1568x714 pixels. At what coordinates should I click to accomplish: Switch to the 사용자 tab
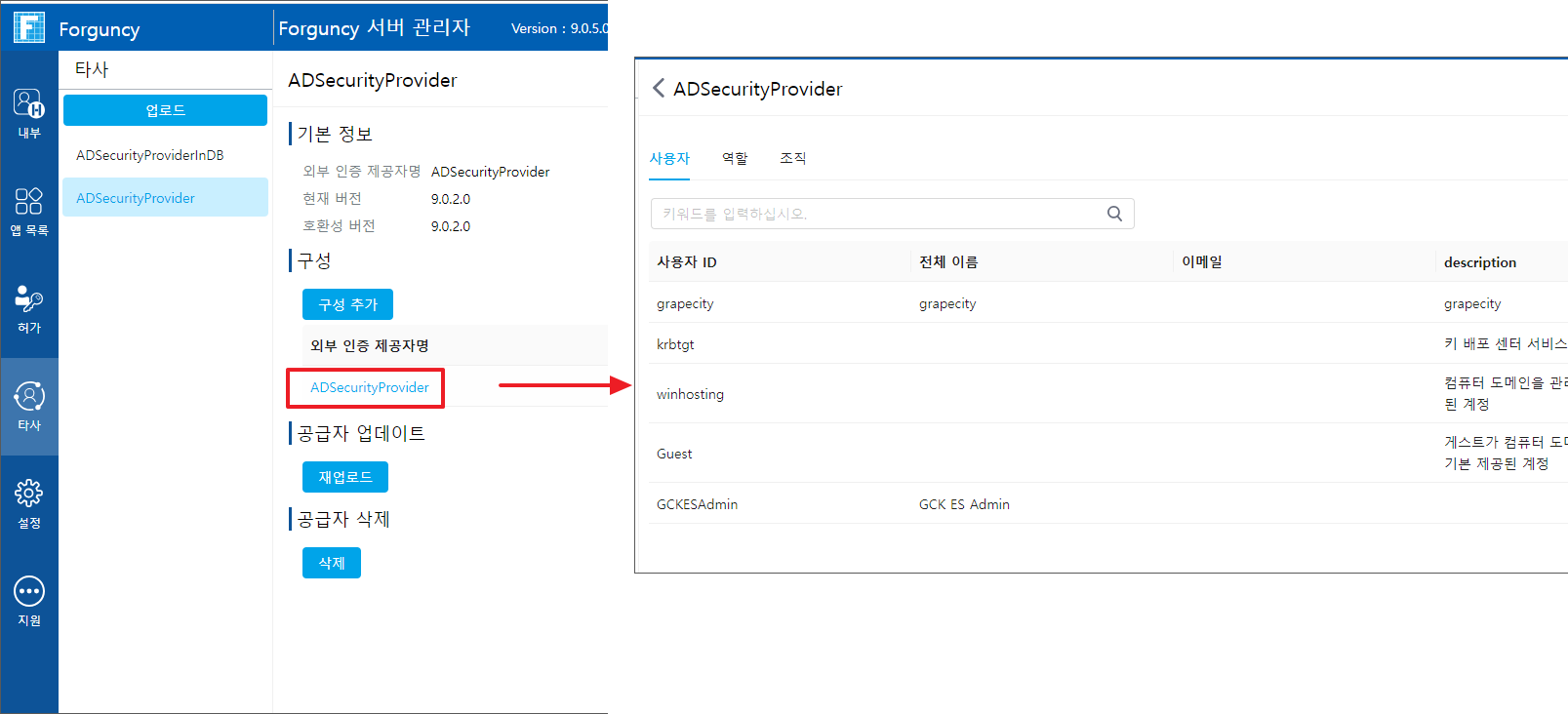(x=669, y=158)
